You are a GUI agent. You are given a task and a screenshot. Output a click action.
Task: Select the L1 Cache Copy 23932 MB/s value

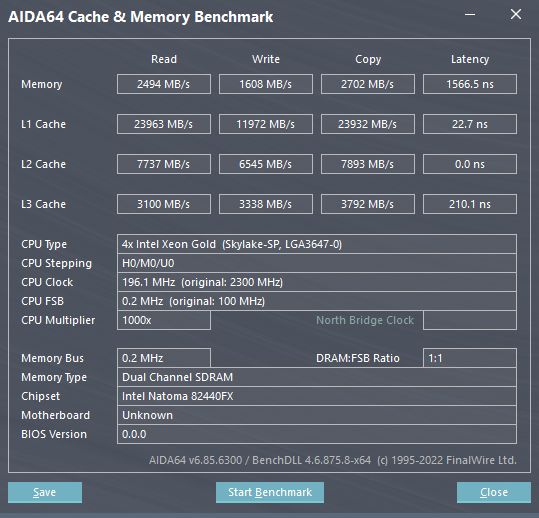(x=368, y=124)
